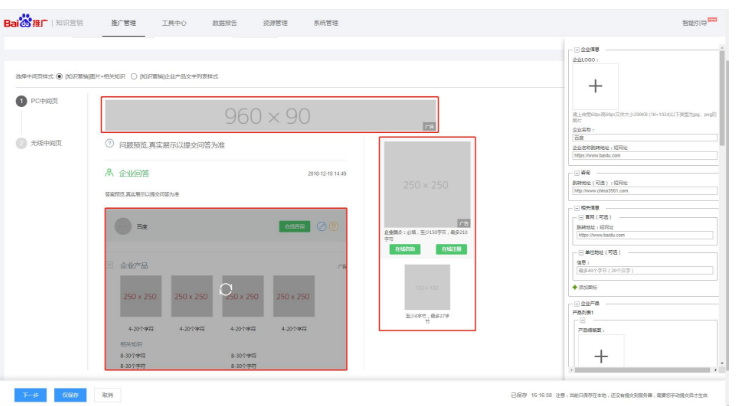Click the 取消 button
746x406 pixels.
107,394
